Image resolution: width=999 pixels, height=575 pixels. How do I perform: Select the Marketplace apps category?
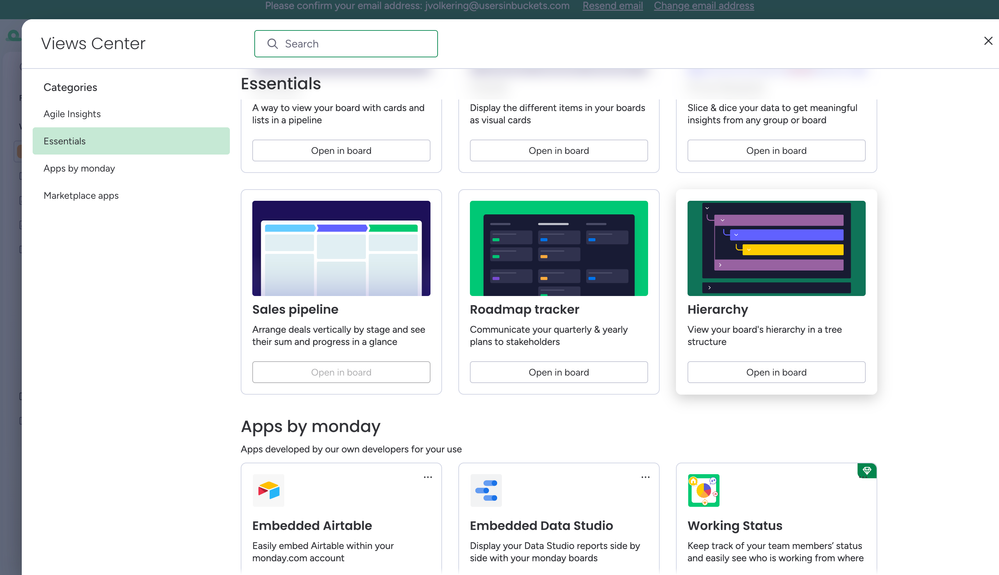(81, 196)
